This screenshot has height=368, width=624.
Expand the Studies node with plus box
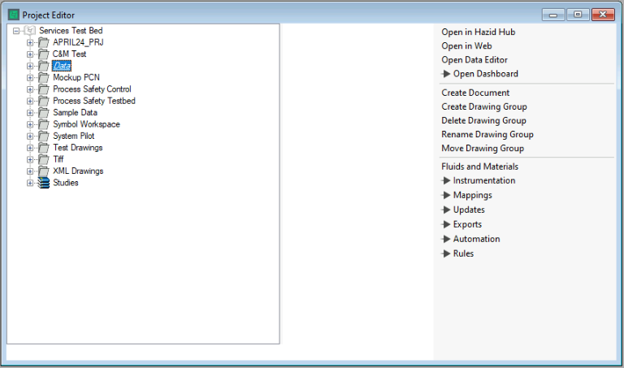point(30,183)
